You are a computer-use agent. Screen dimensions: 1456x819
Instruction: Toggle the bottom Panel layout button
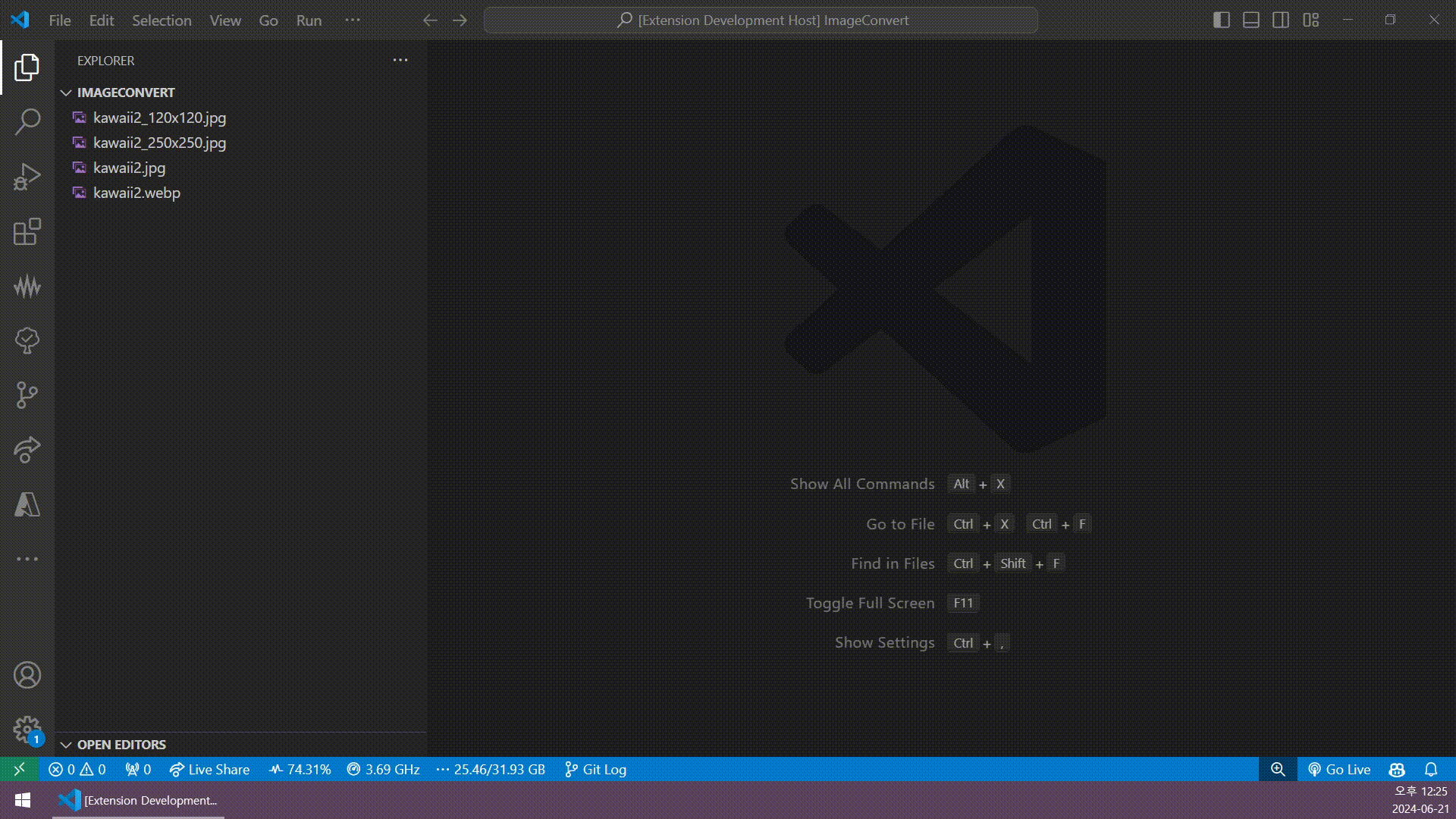[x=1251, y=20]
